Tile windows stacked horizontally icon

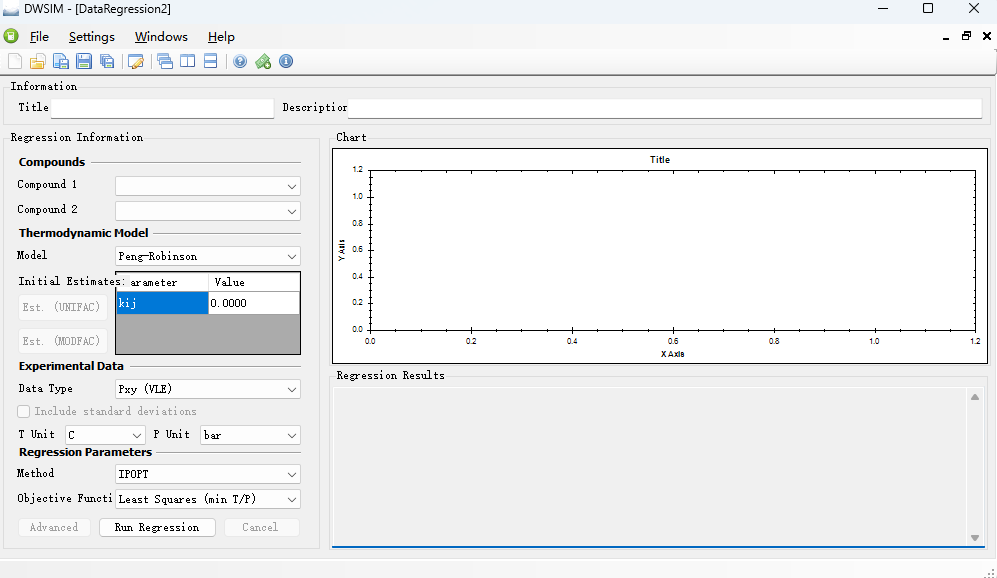click(210, 62)
